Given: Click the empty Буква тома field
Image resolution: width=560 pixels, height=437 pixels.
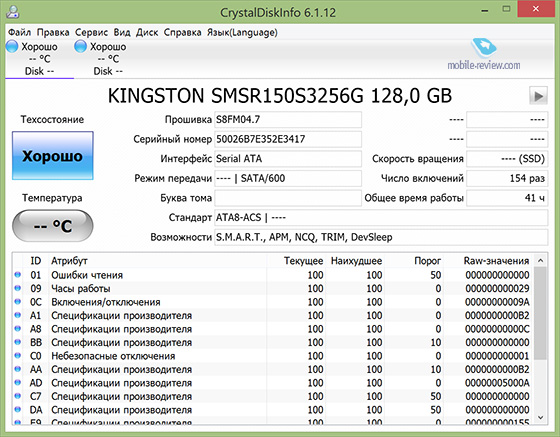Looking at the screenshot, I should tap(288, 198).
